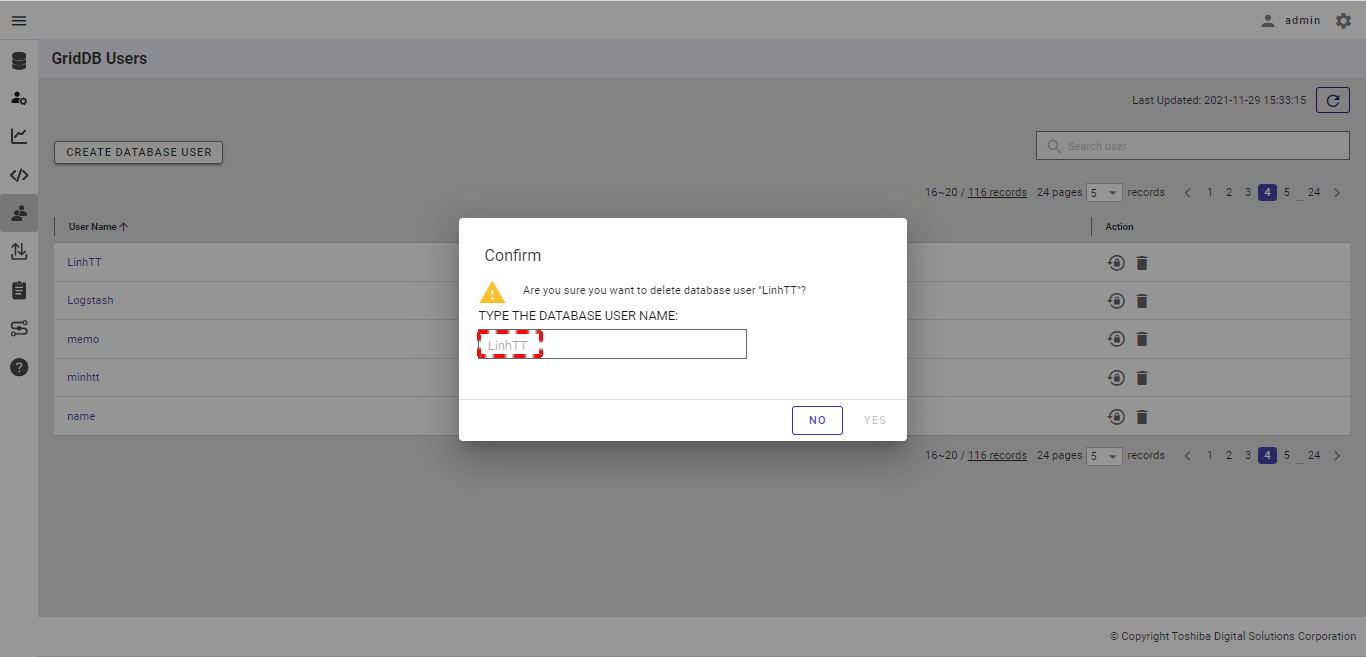Image resolution: width=1366 pixels, height=657 pixels.
Task: Select page 1 below the table
Action: pos(1210,456)
